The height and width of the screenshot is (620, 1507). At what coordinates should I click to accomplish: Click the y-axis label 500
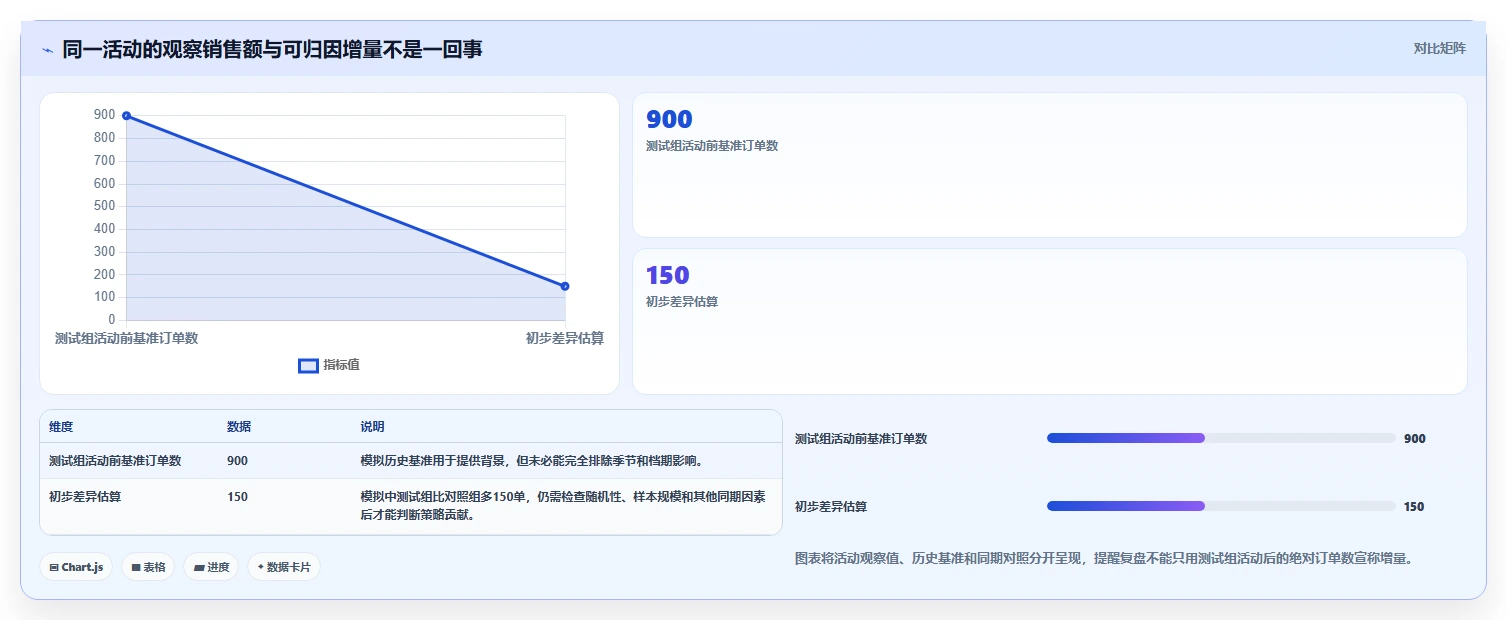coord(105,206)
